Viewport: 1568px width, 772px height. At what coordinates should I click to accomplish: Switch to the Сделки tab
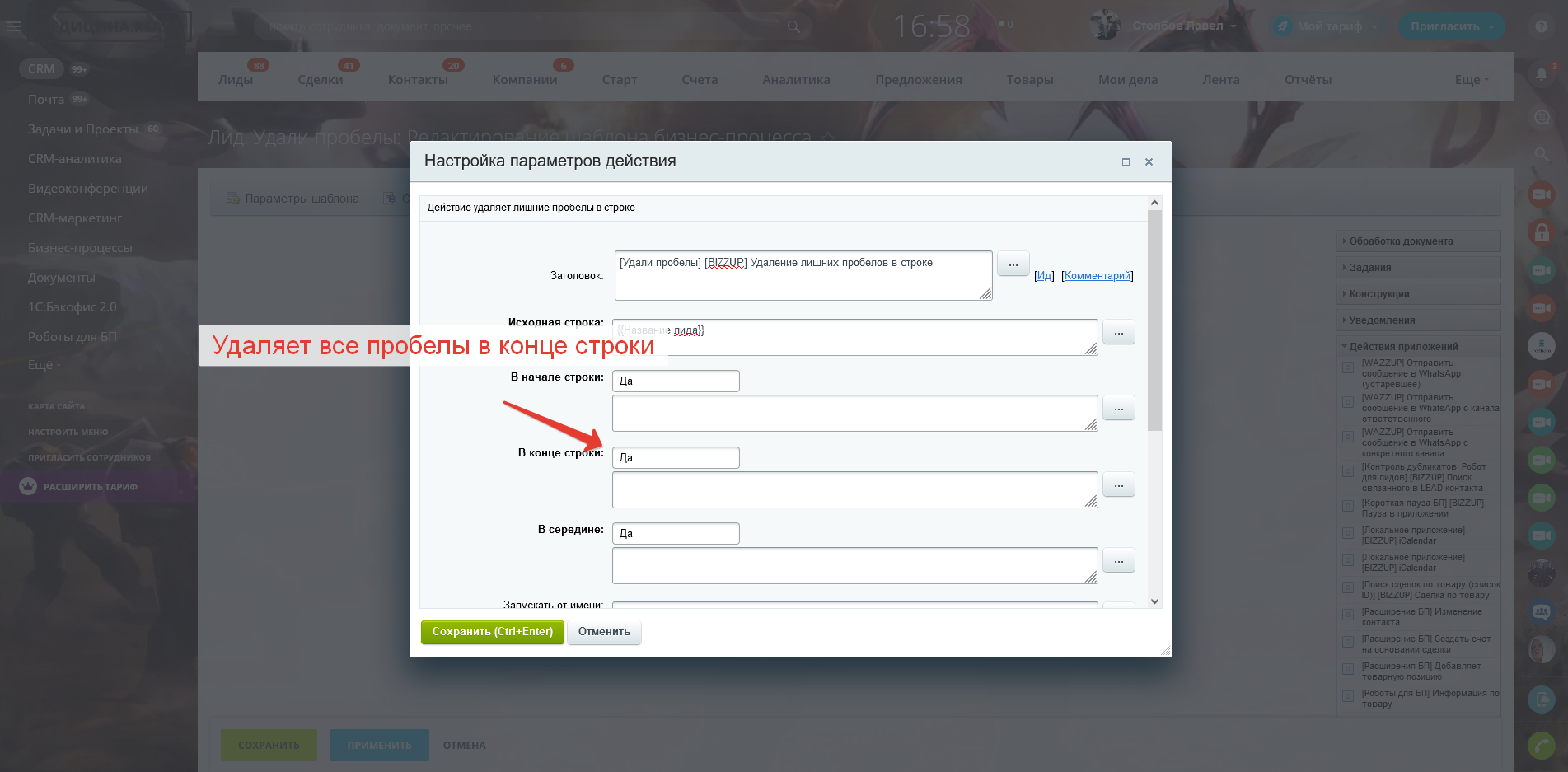tap(321, 79)
